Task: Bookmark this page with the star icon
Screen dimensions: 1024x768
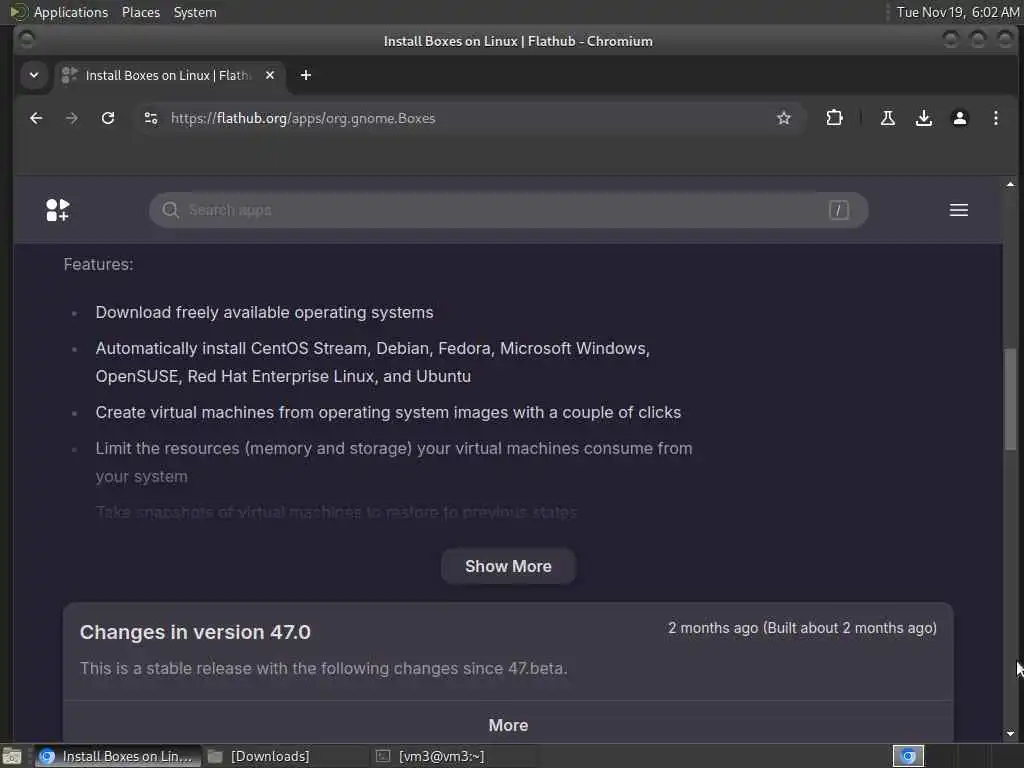Action: pos(784,118)
